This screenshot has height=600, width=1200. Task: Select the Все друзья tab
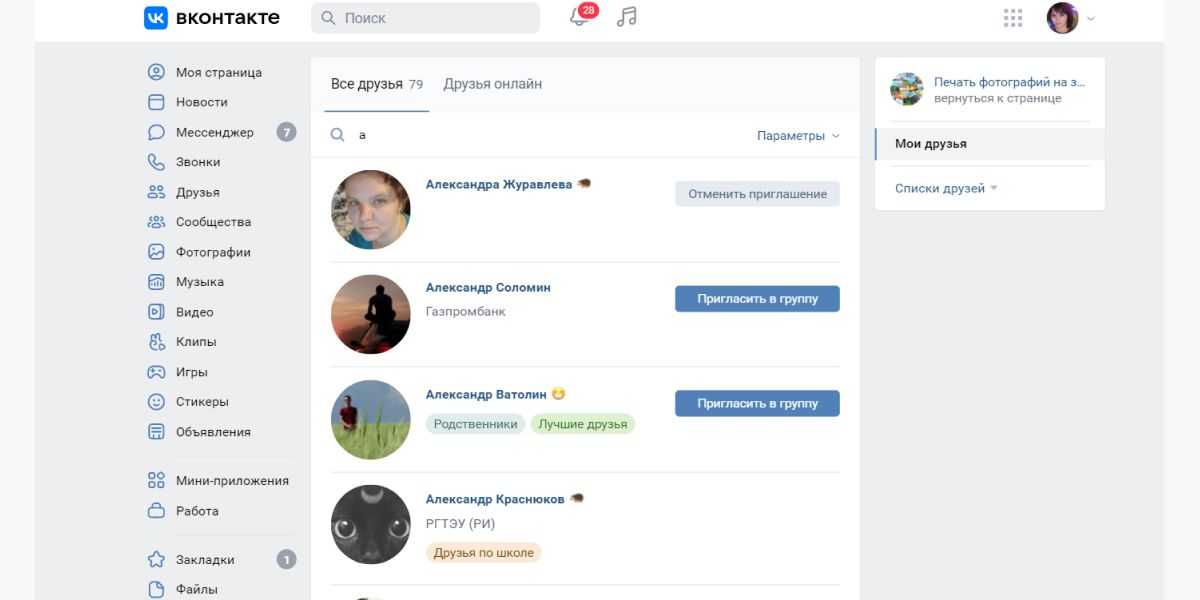pyautogui.click(x=367, y=84)
